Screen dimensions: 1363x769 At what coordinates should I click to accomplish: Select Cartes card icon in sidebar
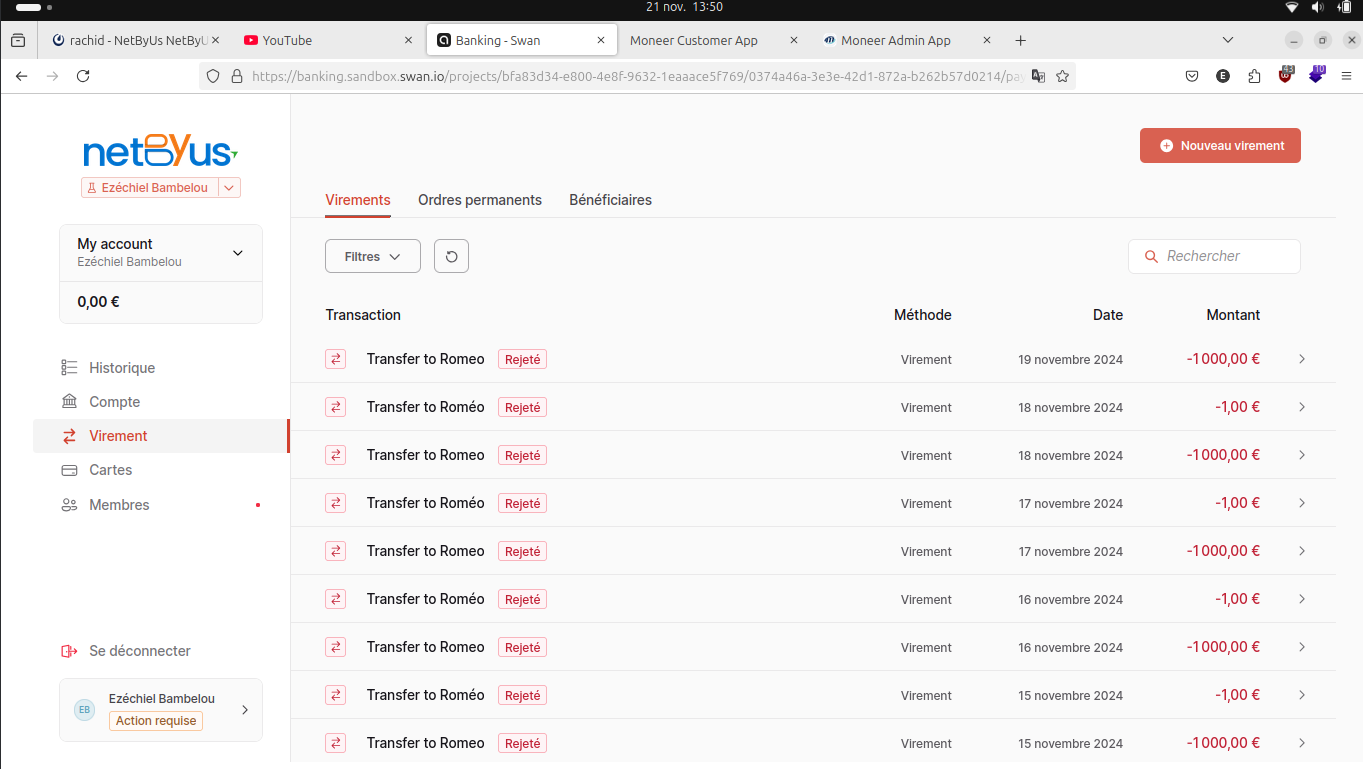click(x=69, y=470)
